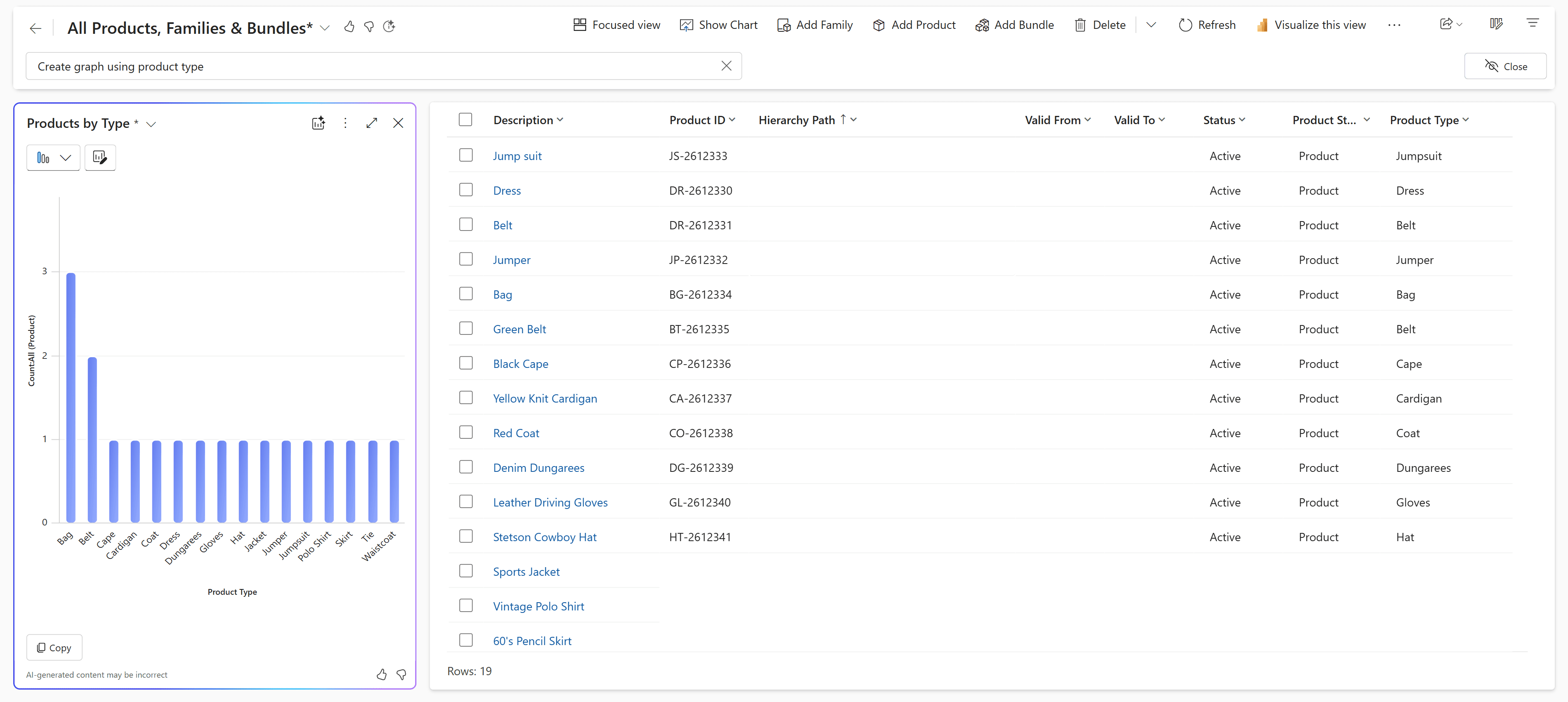The height and width of the screenshot is (702, 1568).
Task: Click the edit columns icon near top right
Action: (1496, 24)
